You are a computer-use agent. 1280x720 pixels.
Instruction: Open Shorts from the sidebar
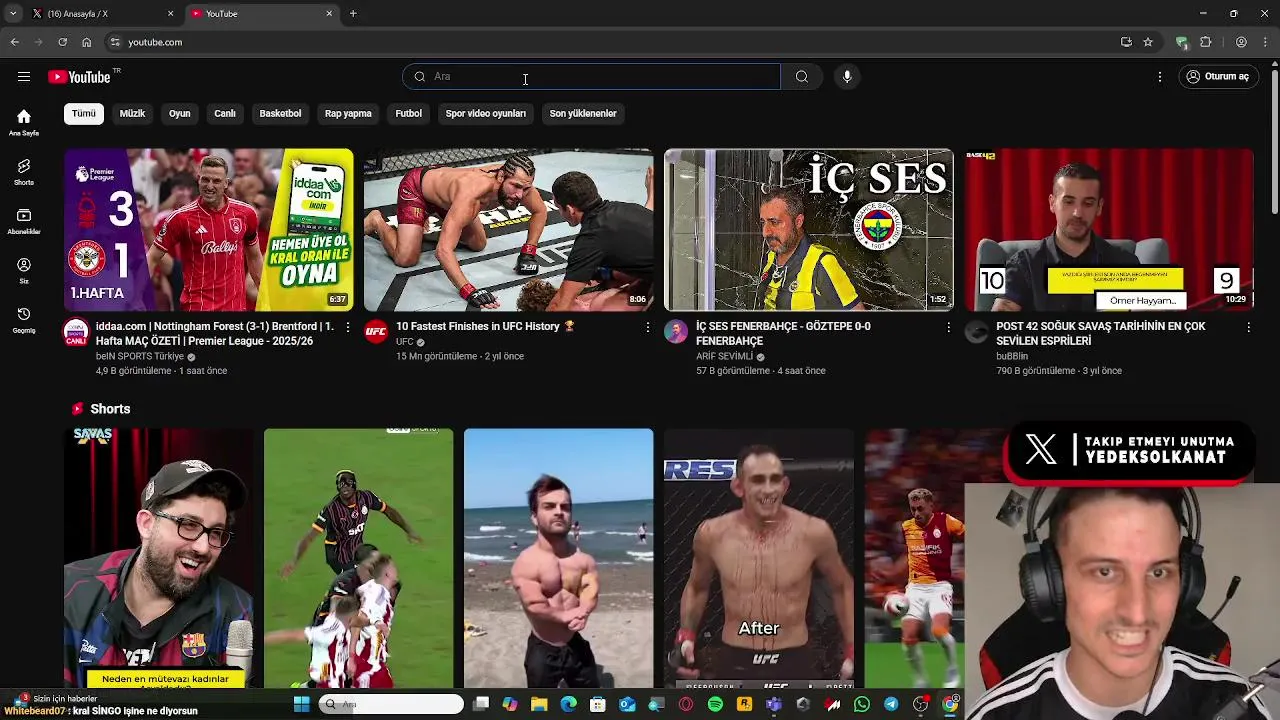pyautogui.click(x=24, y=172)
